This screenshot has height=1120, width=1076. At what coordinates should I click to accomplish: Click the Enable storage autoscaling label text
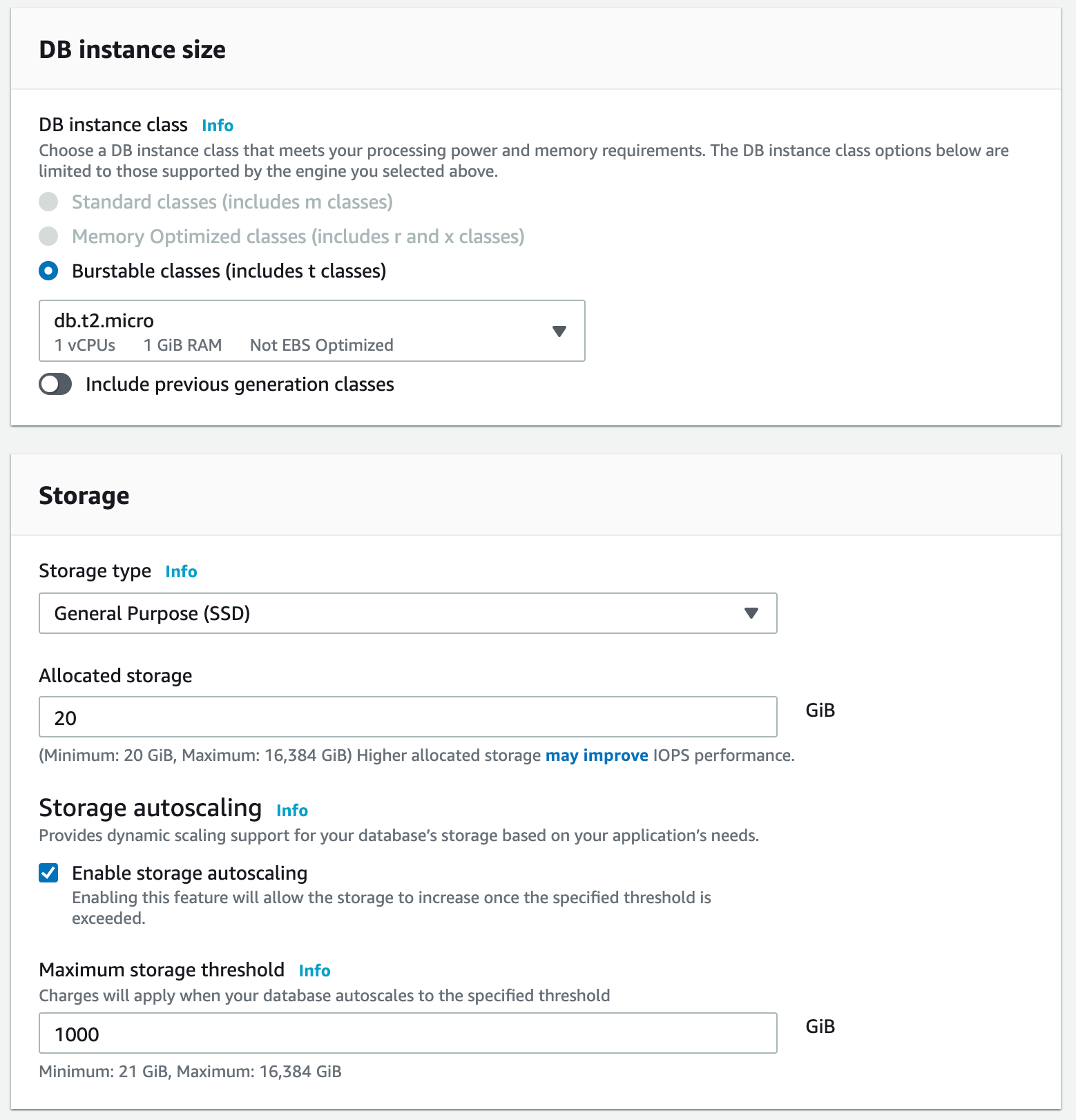click(189, 873)
